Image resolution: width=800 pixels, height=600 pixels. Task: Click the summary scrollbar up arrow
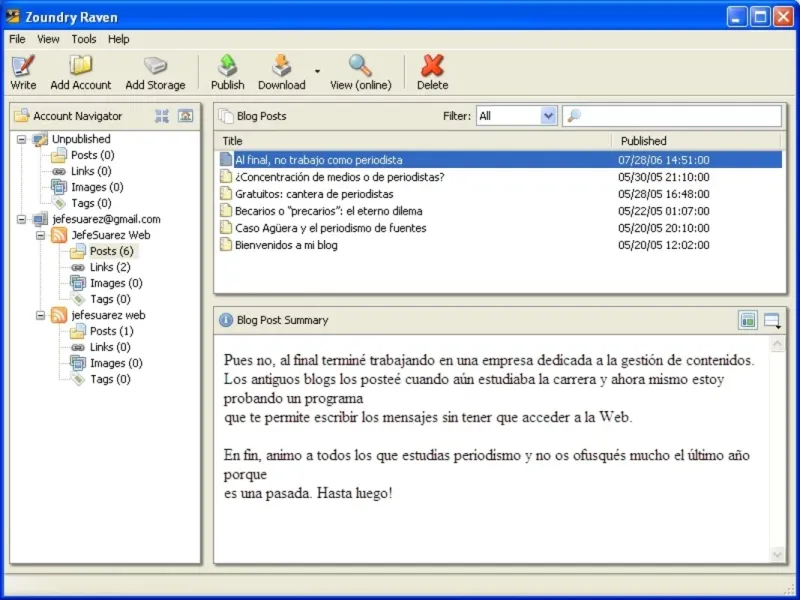pyautogui.click(x=777, y=344)
